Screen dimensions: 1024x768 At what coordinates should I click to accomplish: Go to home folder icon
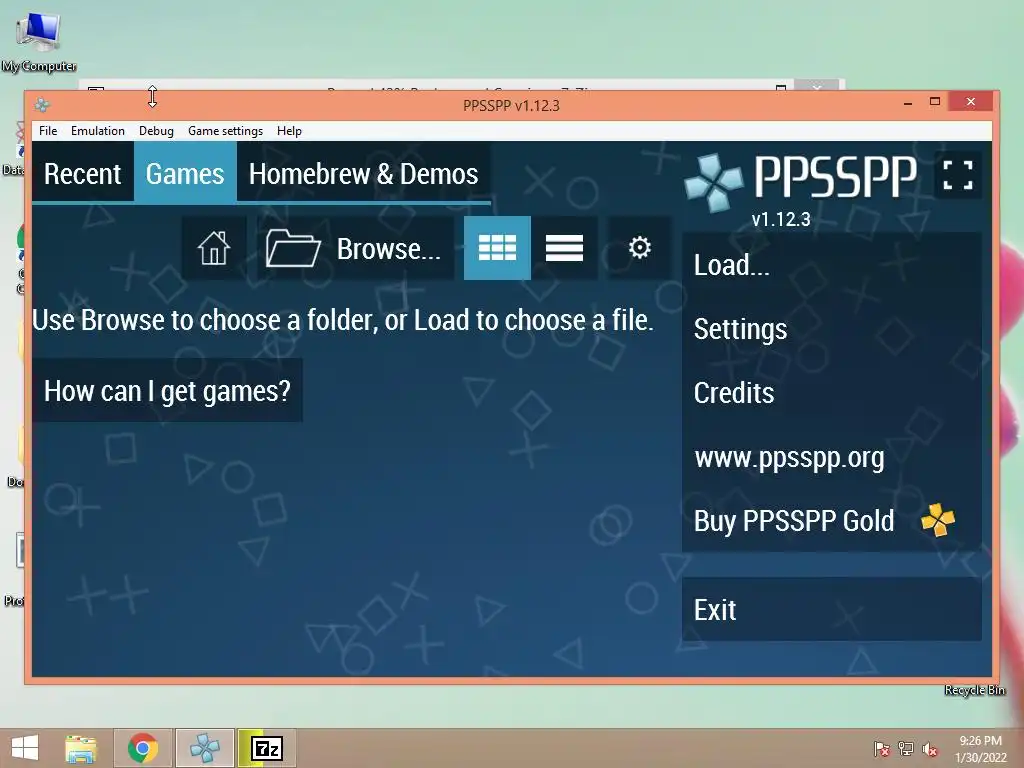tap(214, 248)
